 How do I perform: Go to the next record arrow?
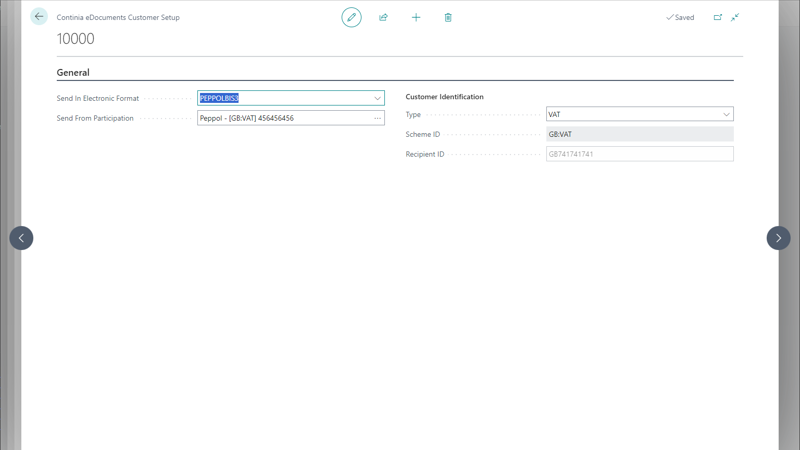[778, 238]
